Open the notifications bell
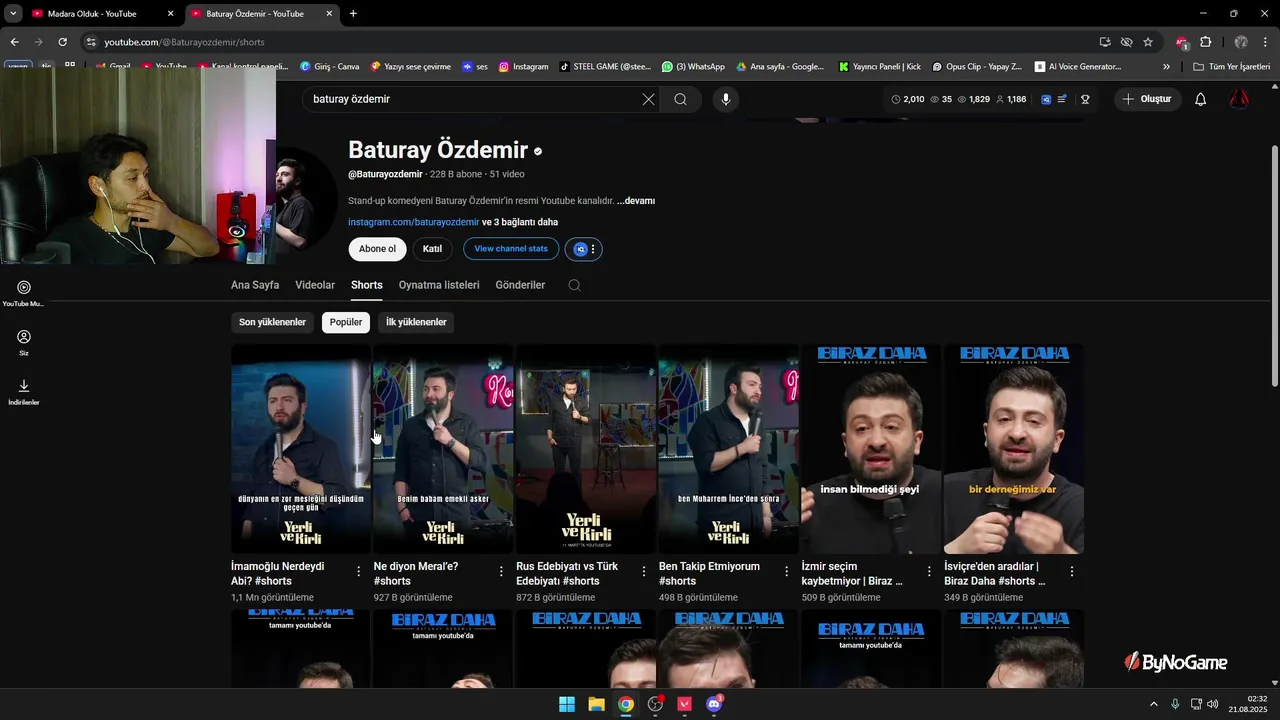This screenshot has height=720, width=1280. click(x=1200, y=99)
